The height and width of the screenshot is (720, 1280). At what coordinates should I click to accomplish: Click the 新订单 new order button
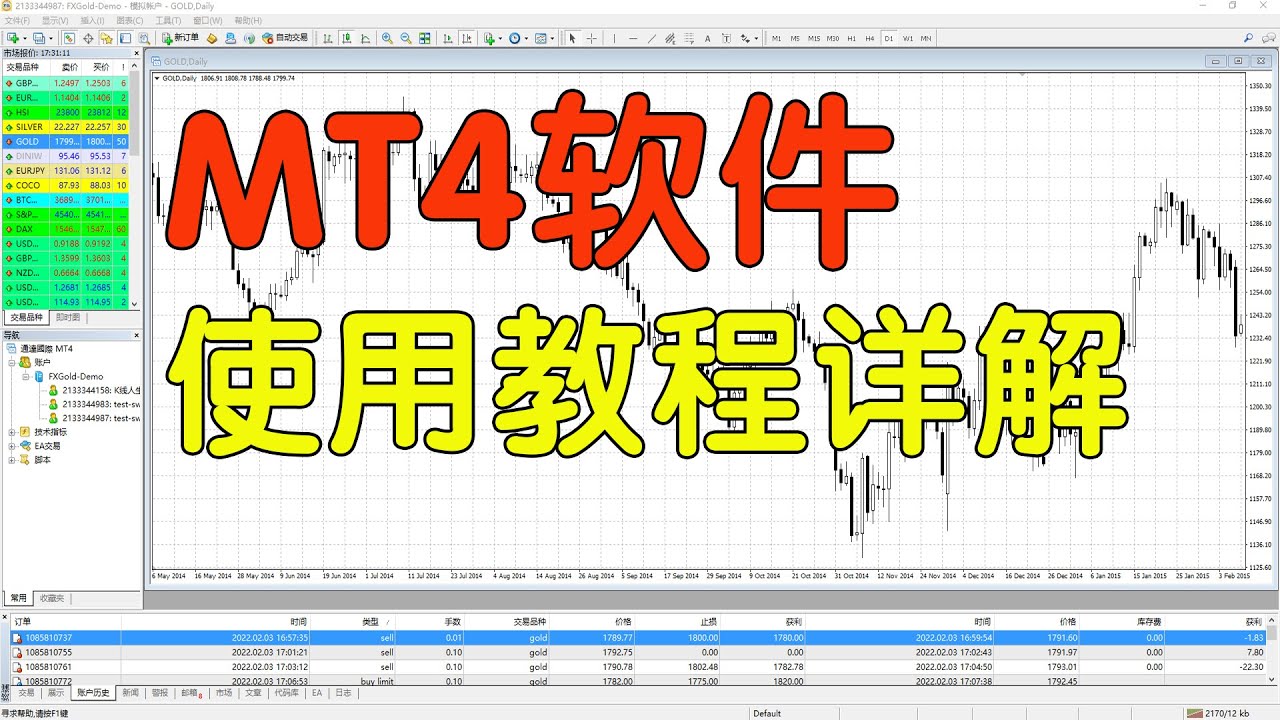pos(180,38)
